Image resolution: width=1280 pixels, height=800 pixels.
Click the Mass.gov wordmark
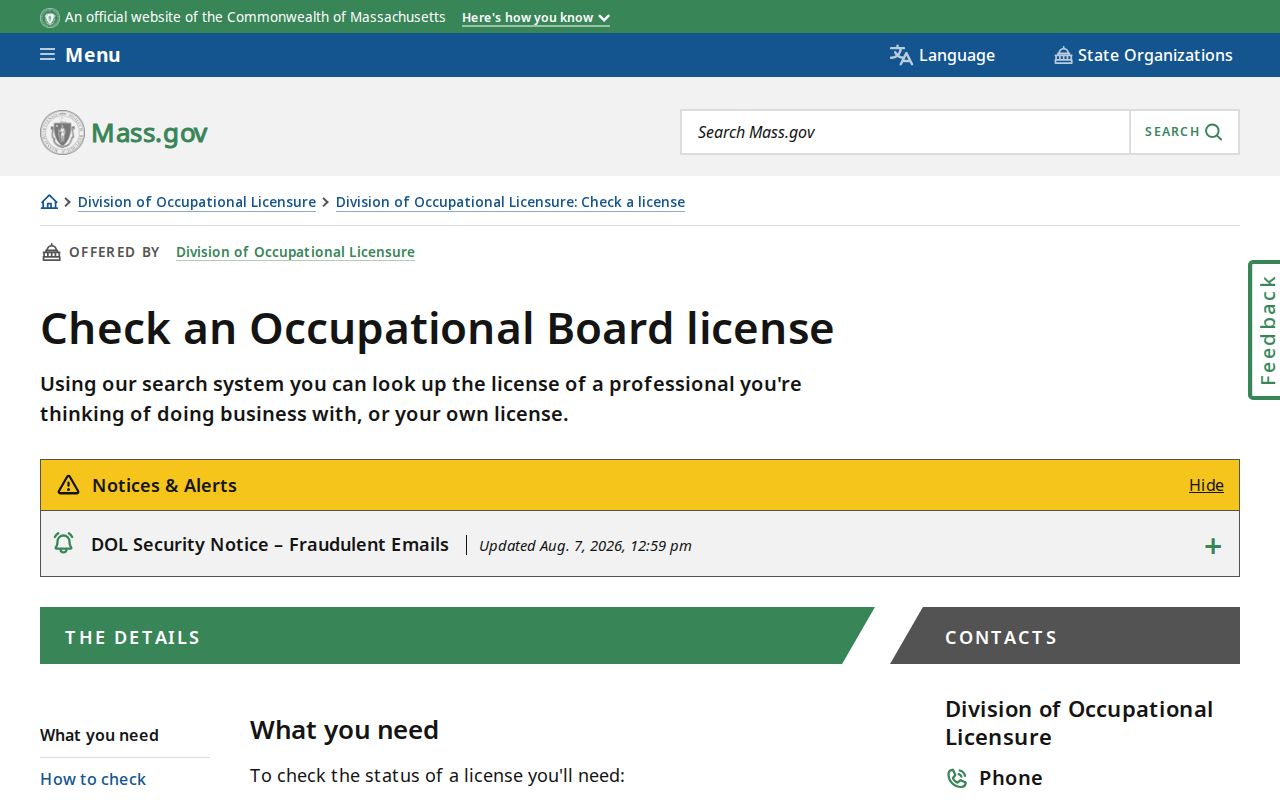(x=149, y=133)
